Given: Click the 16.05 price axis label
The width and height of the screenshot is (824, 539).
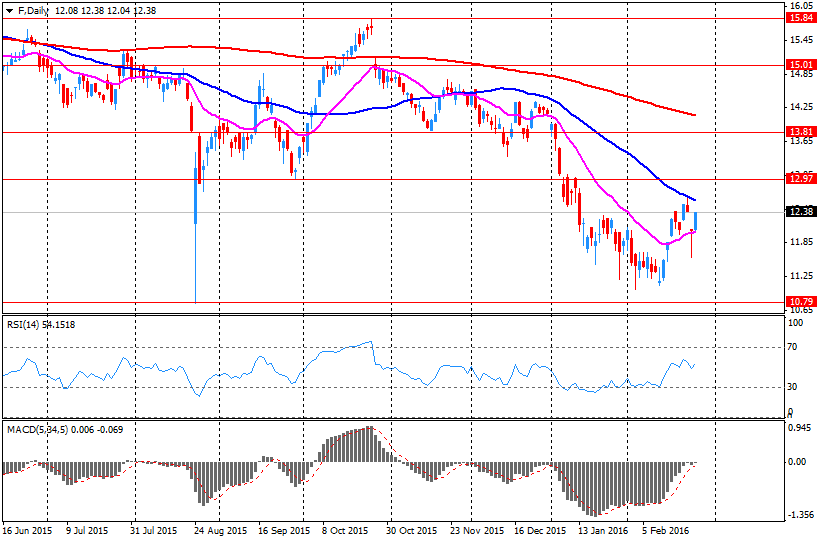Looking at the screenshot, I should (x=801, y=6).
